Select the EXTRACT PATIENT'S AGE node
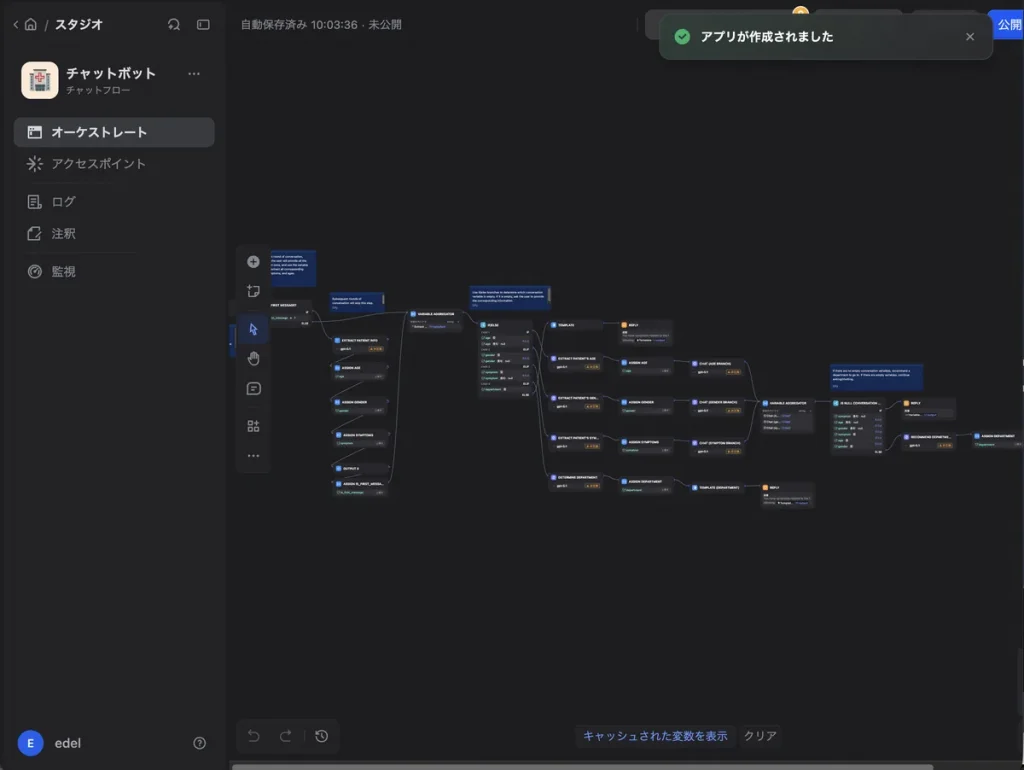Screen dimensions: 1024x770 [x=575, y=362]
